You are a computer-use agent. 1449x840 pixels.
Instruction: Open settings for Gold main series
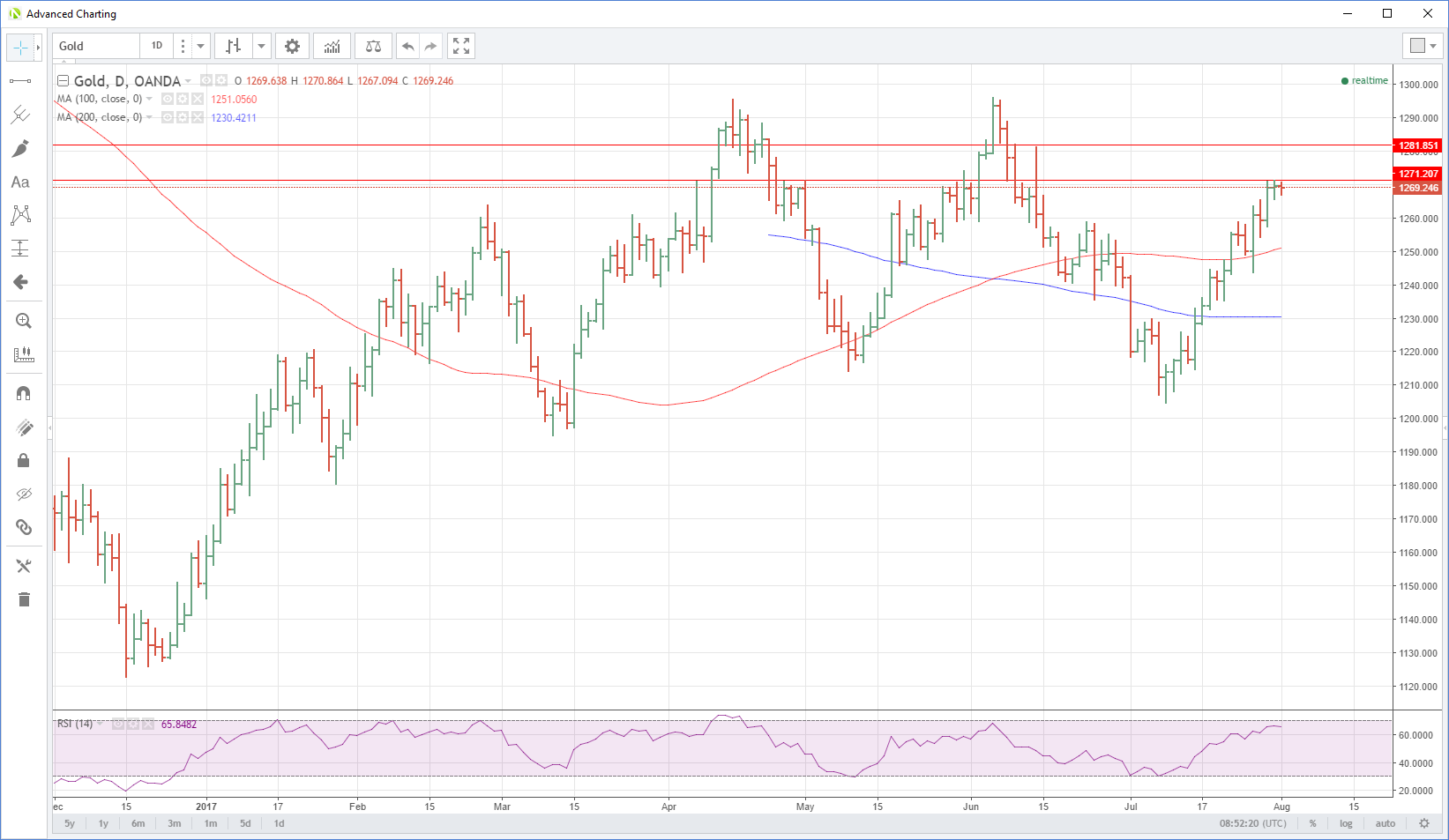221,80
